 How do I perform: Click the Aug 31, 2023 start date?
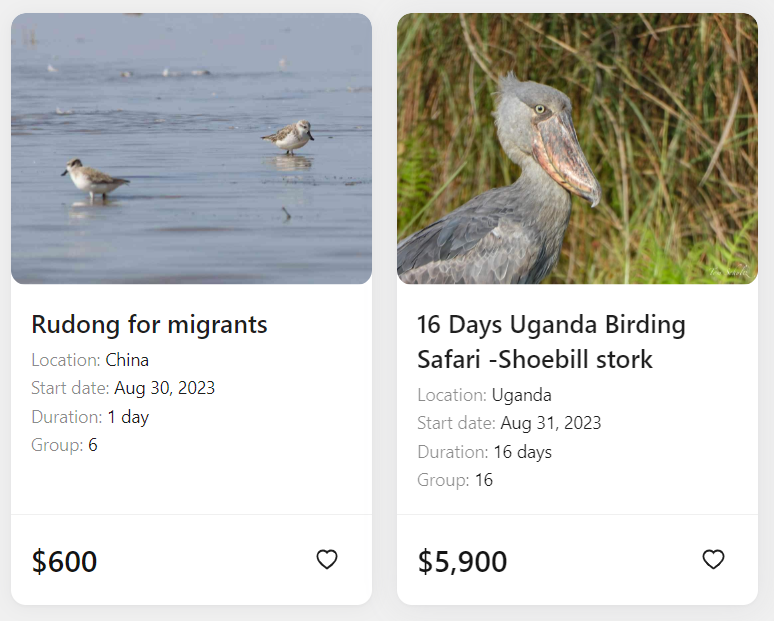point(551,423)
